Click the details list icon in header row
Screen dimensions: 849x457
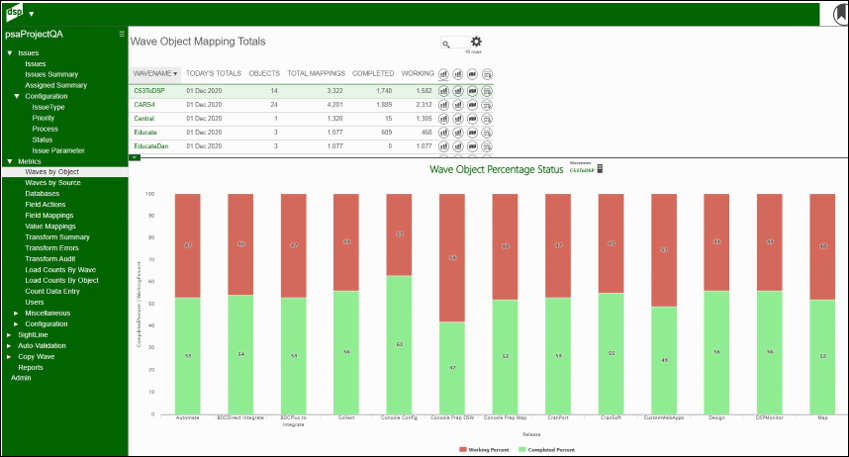pos(487,74)
